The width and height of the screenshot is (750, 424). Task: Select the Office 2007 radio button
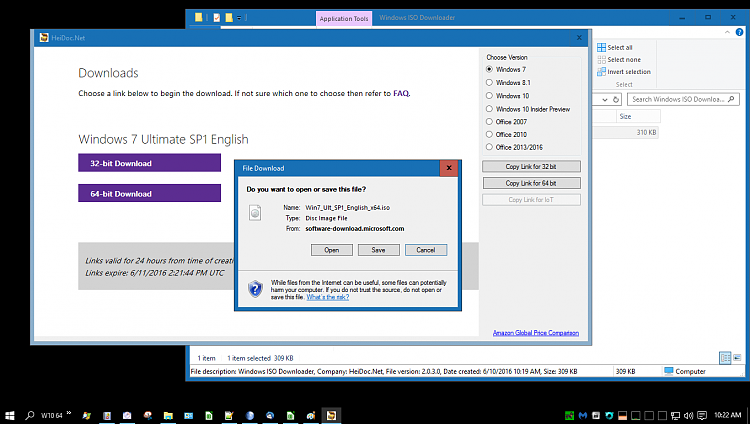[x=489, y=122]
